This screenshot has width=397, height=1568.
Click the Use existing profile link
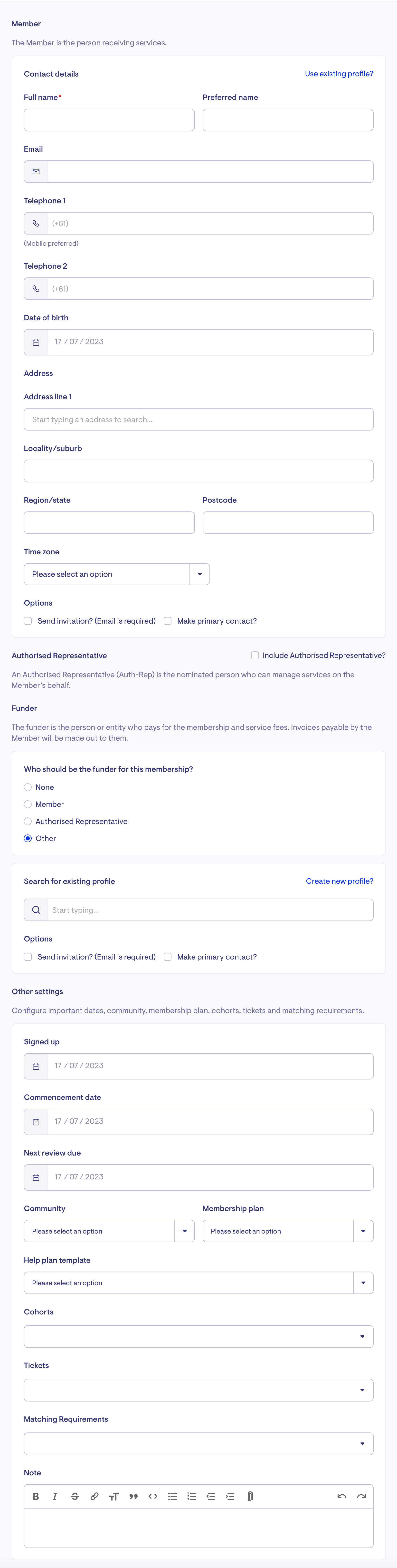[x=339, y=74]
